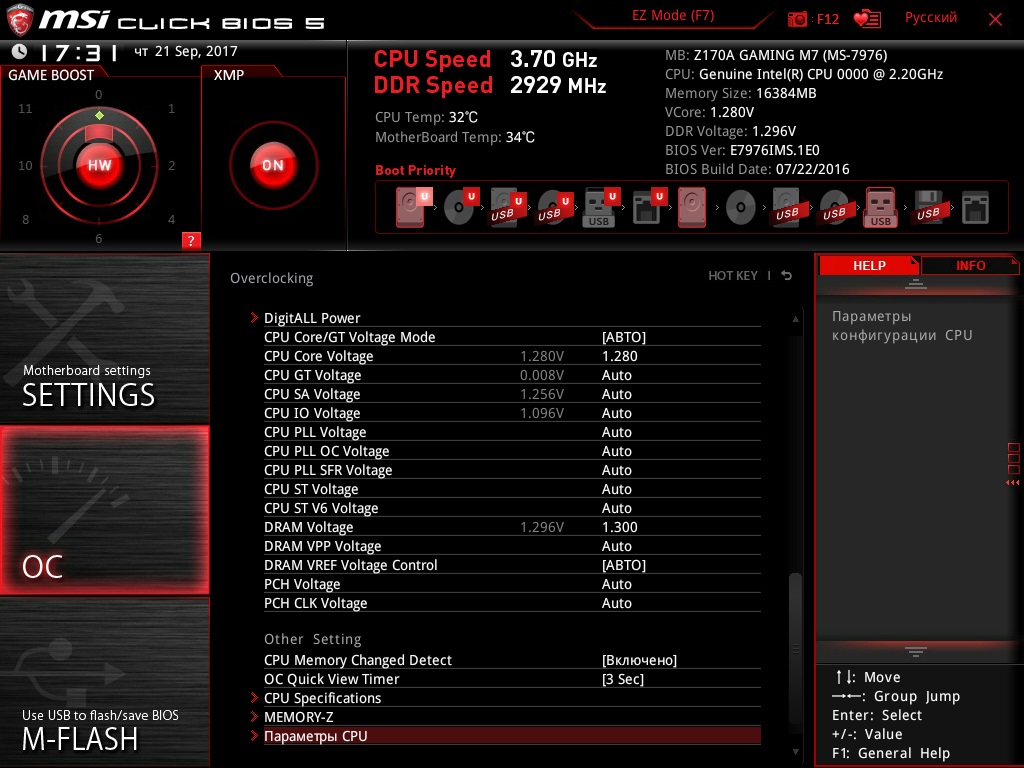
Task: Select the CPU ST Voltage row
Action: point(512,489)
